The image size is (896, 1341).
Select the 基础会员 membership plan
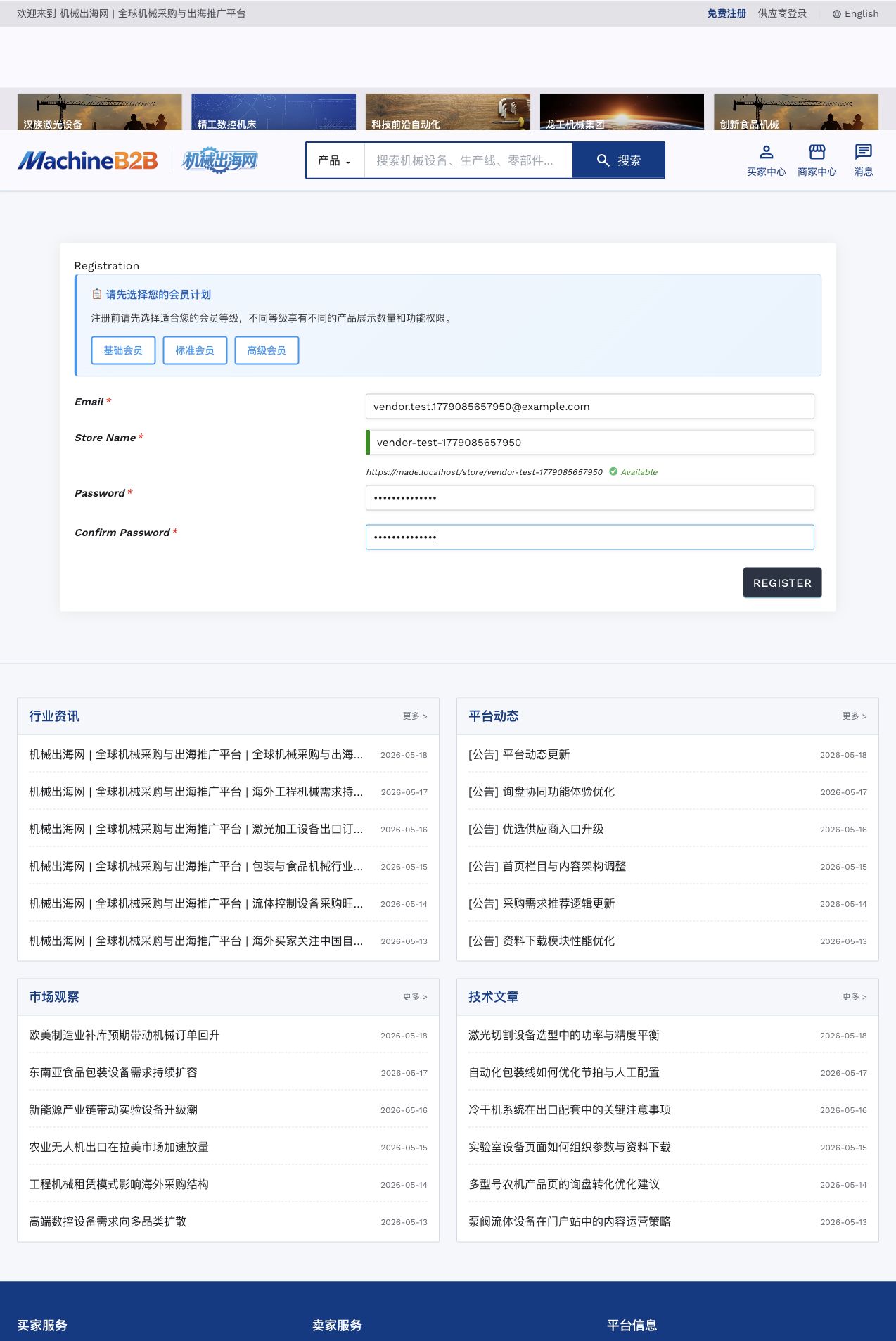(123, 350)
